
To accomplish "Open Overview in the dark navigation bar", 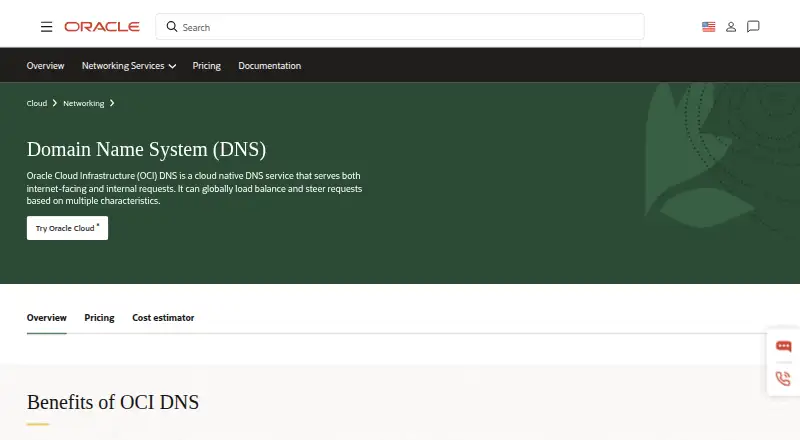I will 45,66.
